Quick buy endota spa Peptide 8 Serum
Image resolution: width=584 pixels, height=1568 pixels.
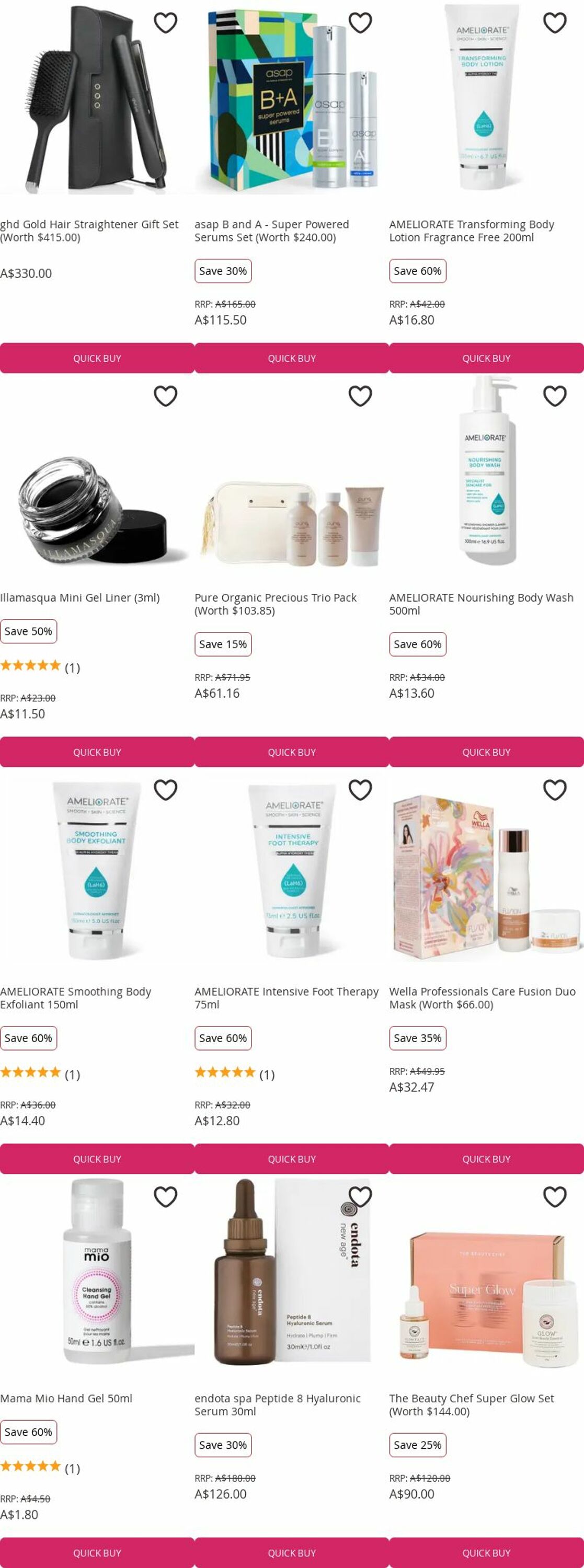click(292, 1552)
